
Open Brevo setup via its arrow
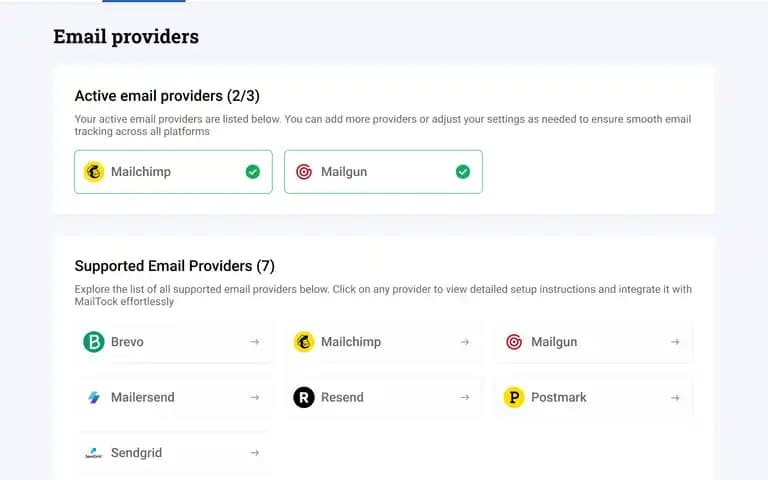pos(255,342)
